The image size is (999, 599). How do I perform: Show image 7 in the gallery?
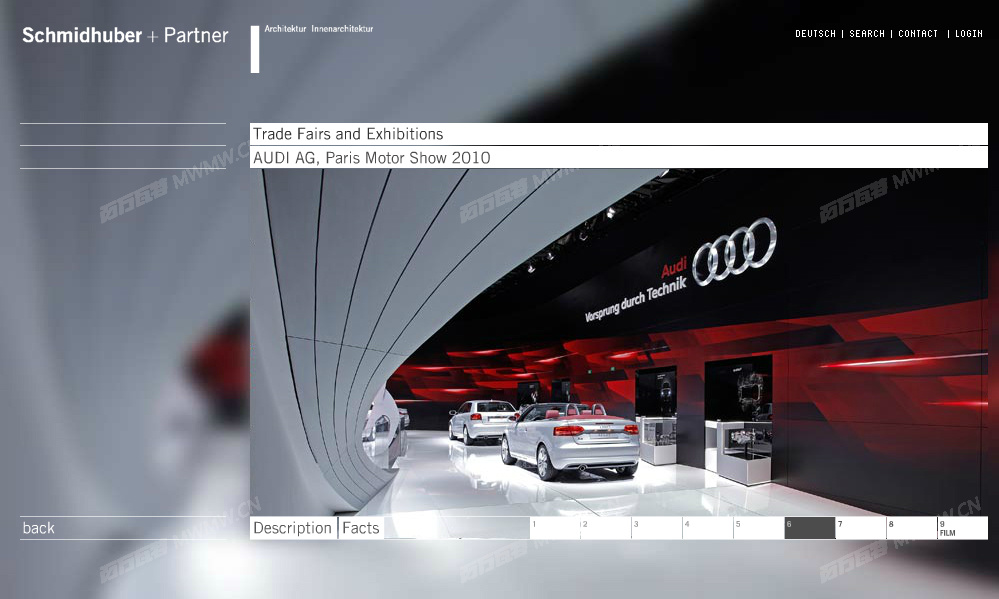(x=860, y=528)
